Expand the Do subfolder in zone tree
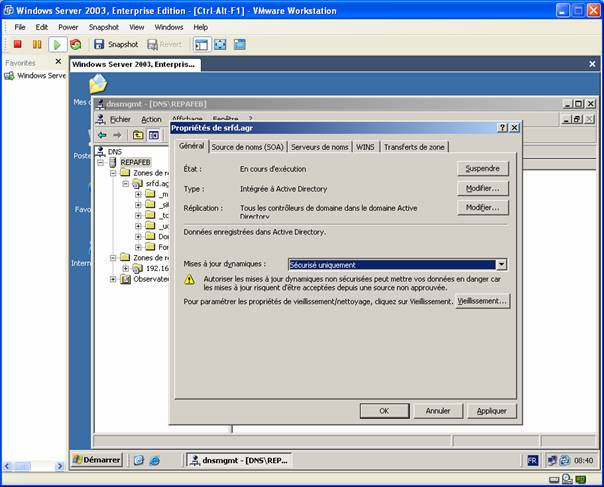The image size is (604, 487). pyautogui.click(x=138, y=236)
